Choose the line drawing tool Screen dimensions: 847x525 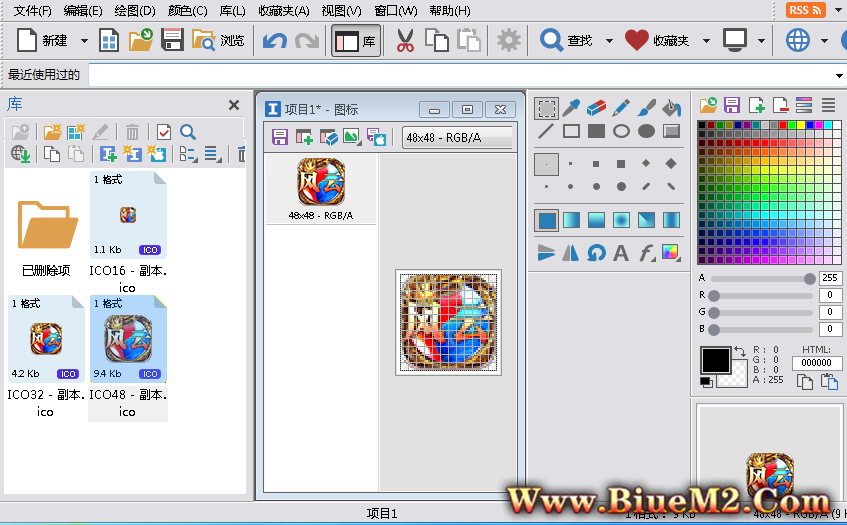pyautogui.click(x=546, y=131)
